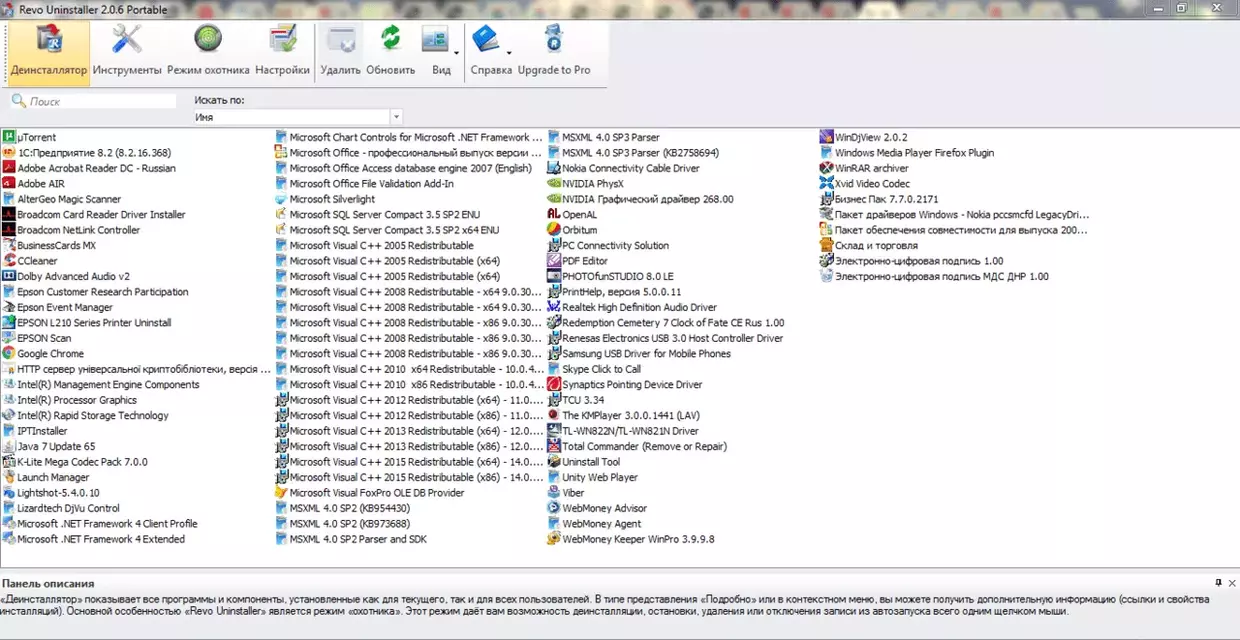Select the Adobe AIR icon
This screenshot has width=1240, height=640.
click(8, 184)
